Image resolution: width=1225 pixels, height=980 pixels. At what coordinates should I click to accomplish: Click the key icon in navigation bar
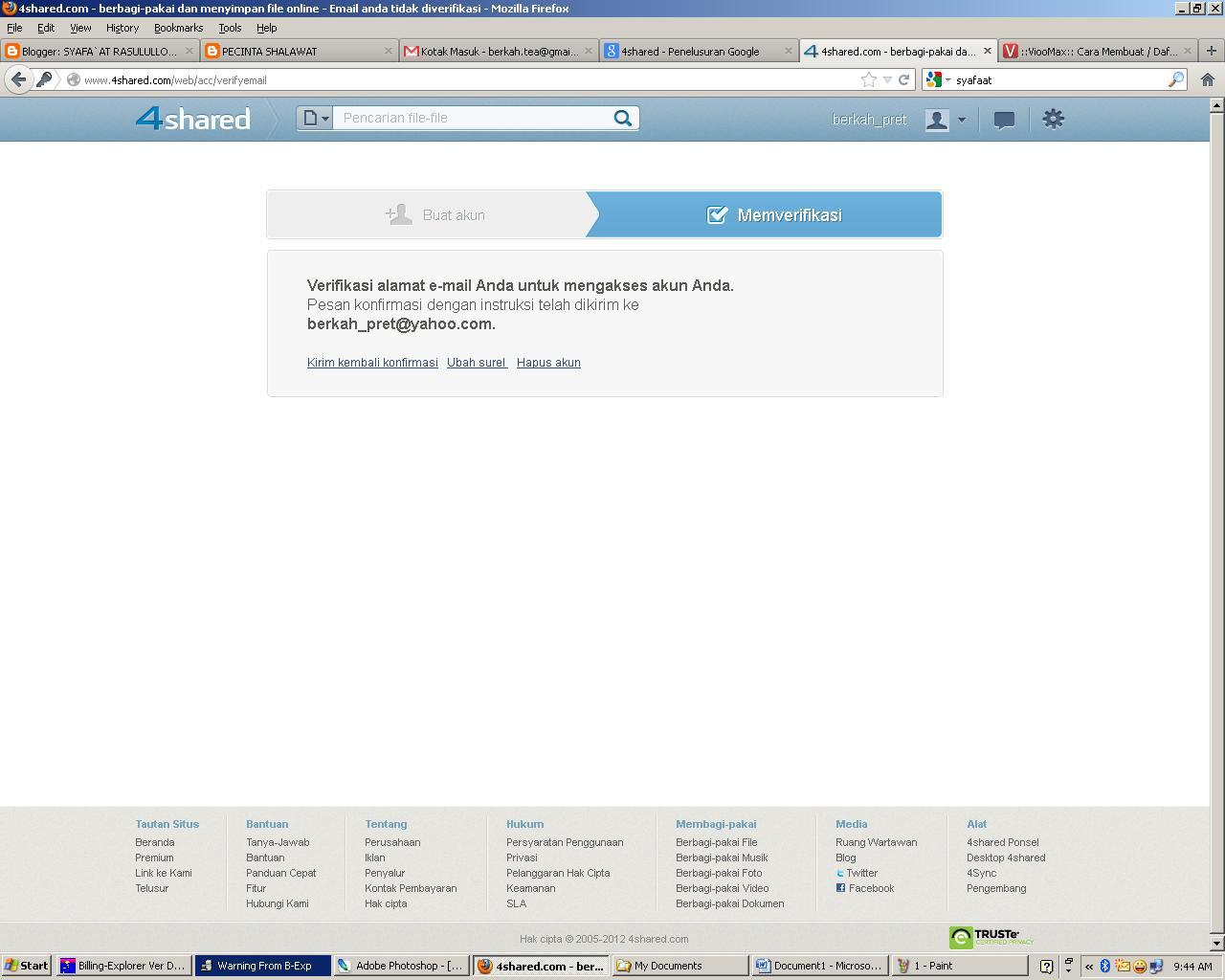point(44,79)
